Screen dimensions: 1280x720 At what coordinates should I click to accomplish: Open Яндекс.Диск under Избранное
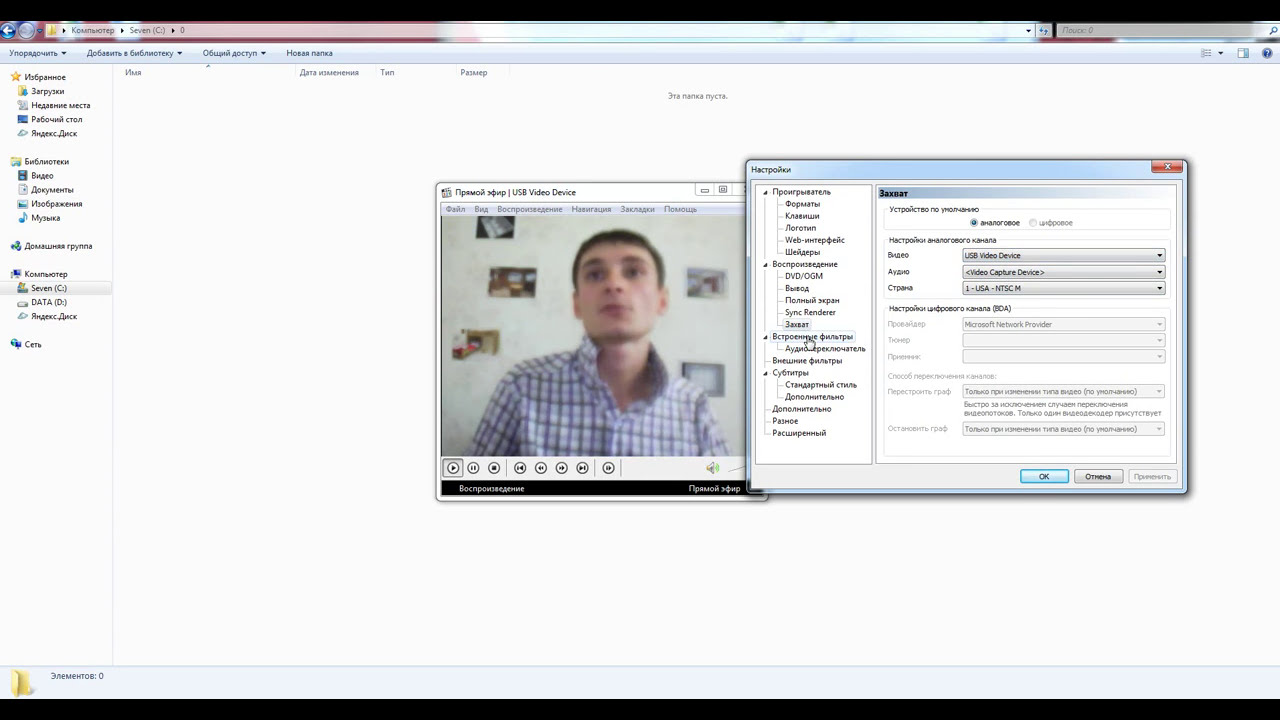tap(54, 133)
